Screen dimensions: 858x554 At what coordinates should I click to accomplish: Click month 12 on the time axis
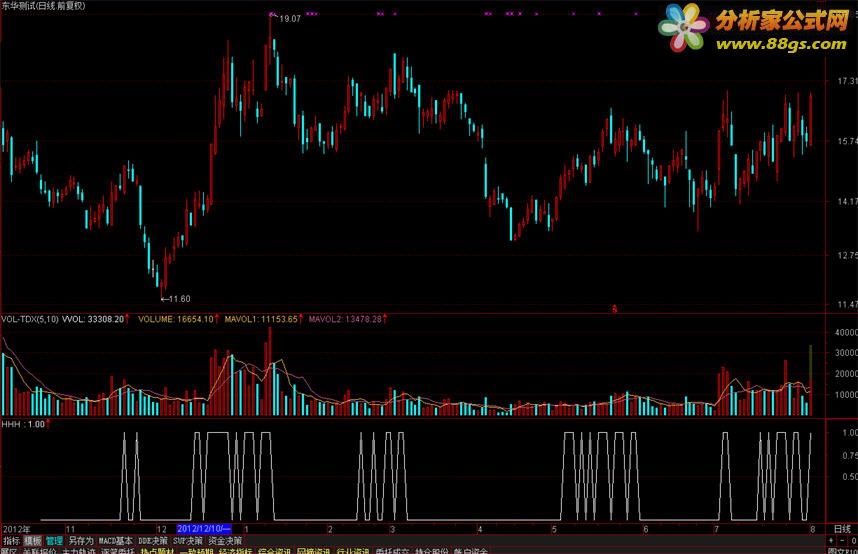(161, 529)
